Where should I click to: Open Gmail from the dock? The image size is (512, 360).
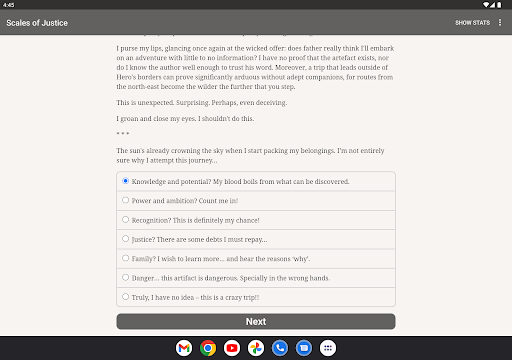tap(184, 348)
